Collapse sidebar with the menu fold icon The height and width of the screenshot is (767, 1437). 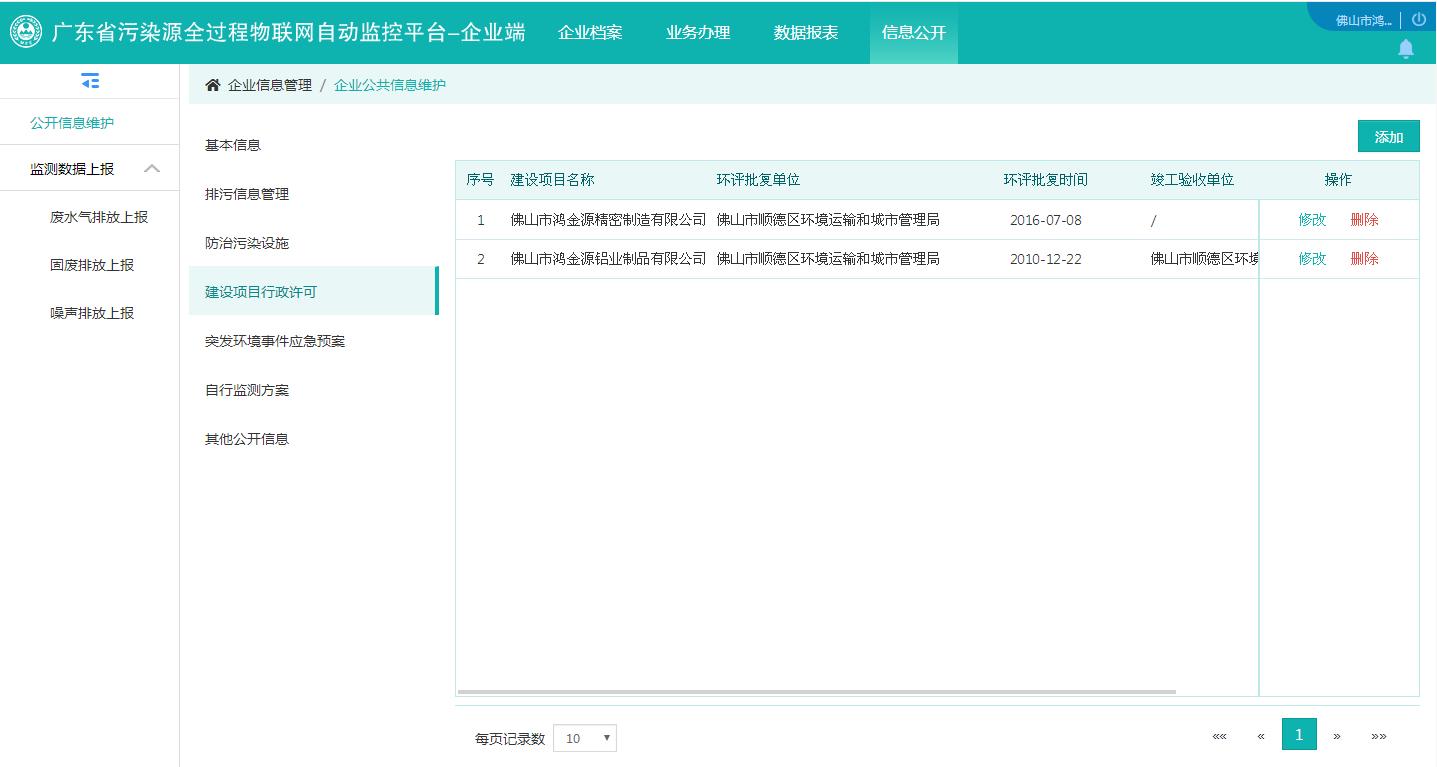point(90,81)
